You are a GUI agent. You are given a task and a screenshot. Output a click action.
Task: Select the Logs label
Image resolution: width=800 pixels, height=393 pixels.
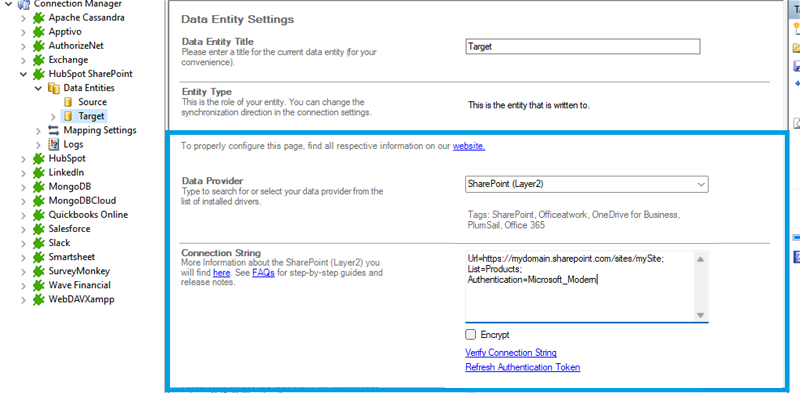coord(73,144)
